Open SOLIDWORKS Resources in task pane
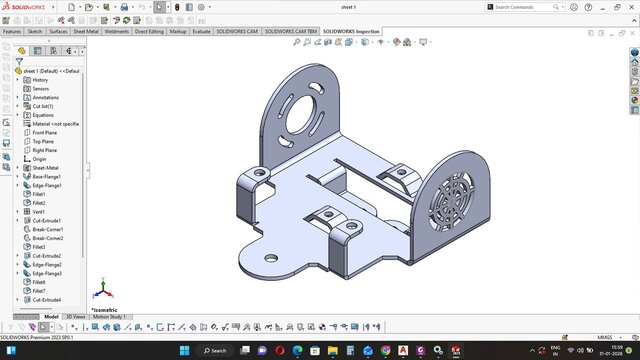Image resolution: width=640 pixels, height=360 pixels. coord(634,62)
